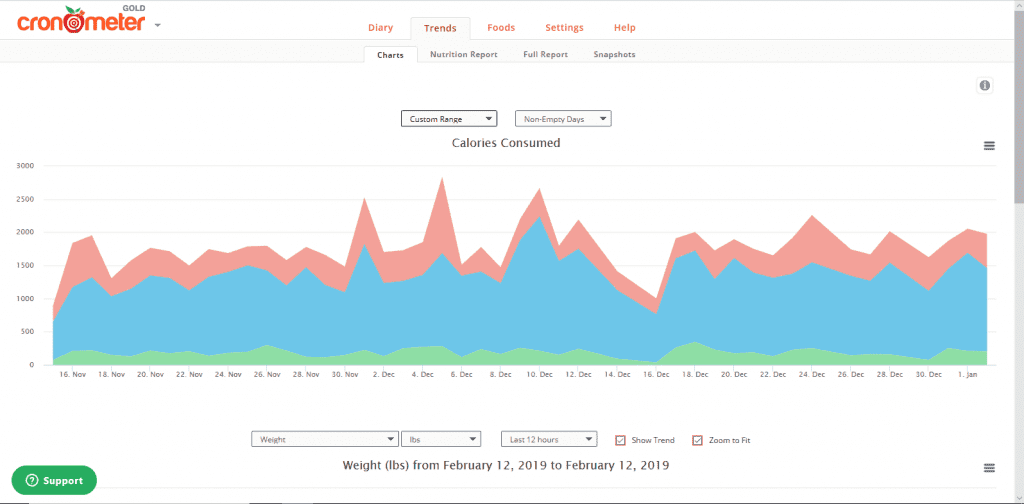Expand the Non-Empty Days dropdown

pyautogui.click(x=562, y=119)
